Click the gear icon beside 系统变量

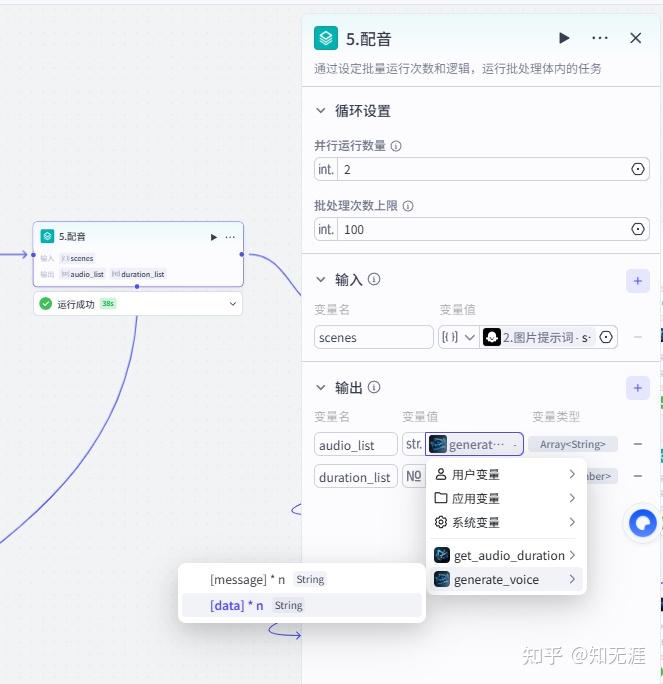441,522
